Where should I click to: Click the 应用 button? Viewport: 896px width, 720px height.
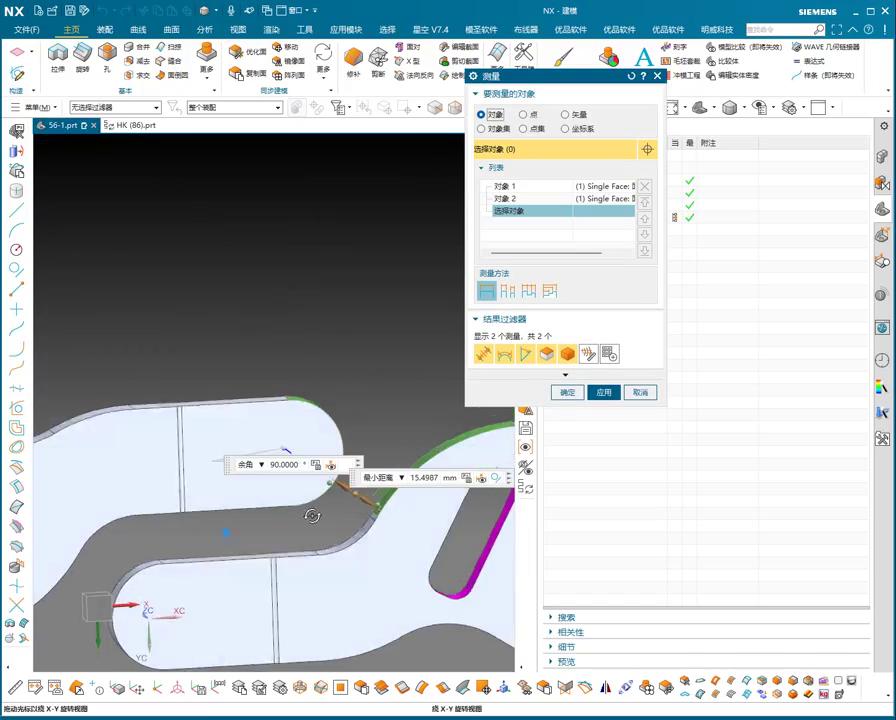click(603, 393)
